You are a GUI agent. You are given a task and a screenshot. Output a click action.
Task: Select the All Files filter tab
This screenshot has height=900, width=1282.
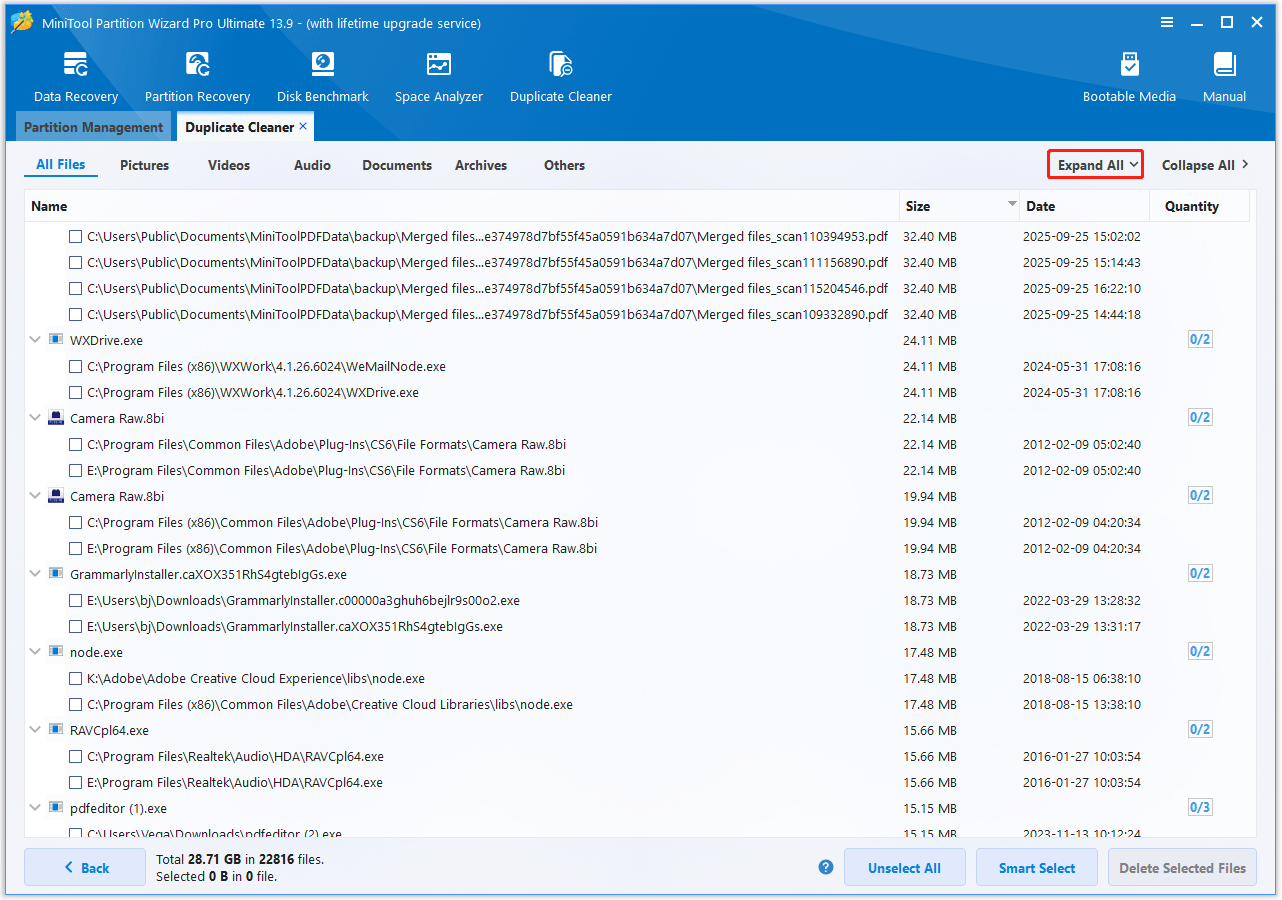61,165
